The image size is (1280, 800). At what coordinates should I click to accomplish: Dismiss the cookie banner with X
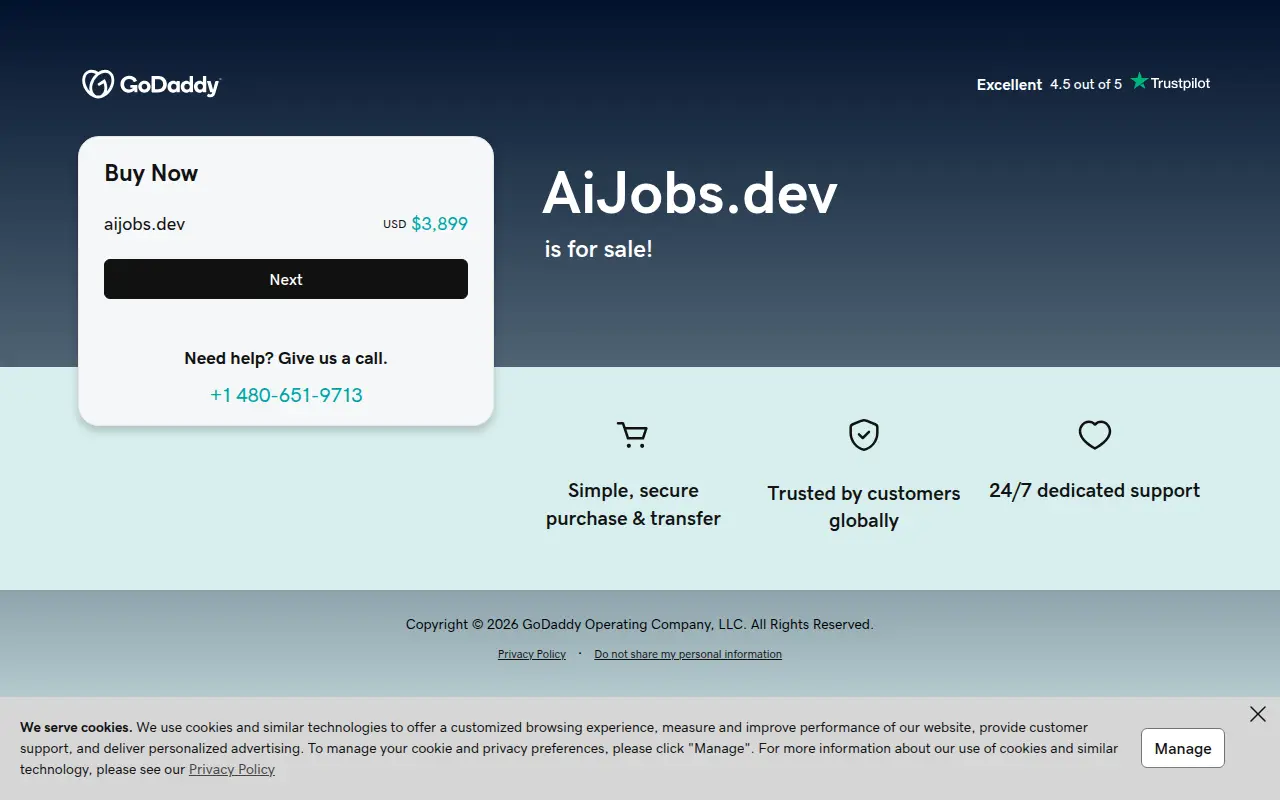[x=1258, y=714]
